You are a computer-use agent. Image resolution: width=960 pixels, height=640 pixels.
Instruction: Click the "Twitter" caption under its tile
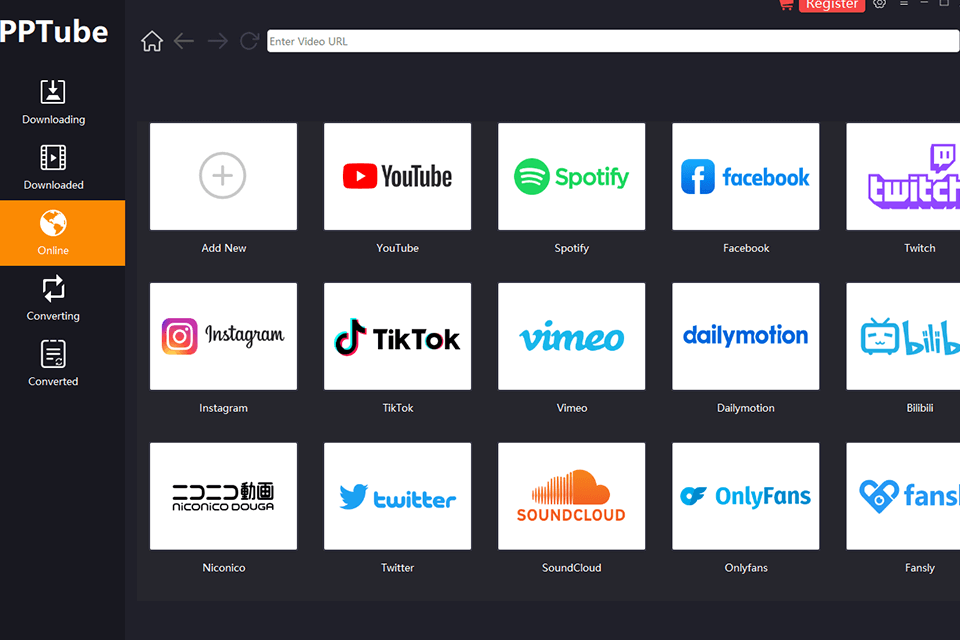tap(397, 568)
